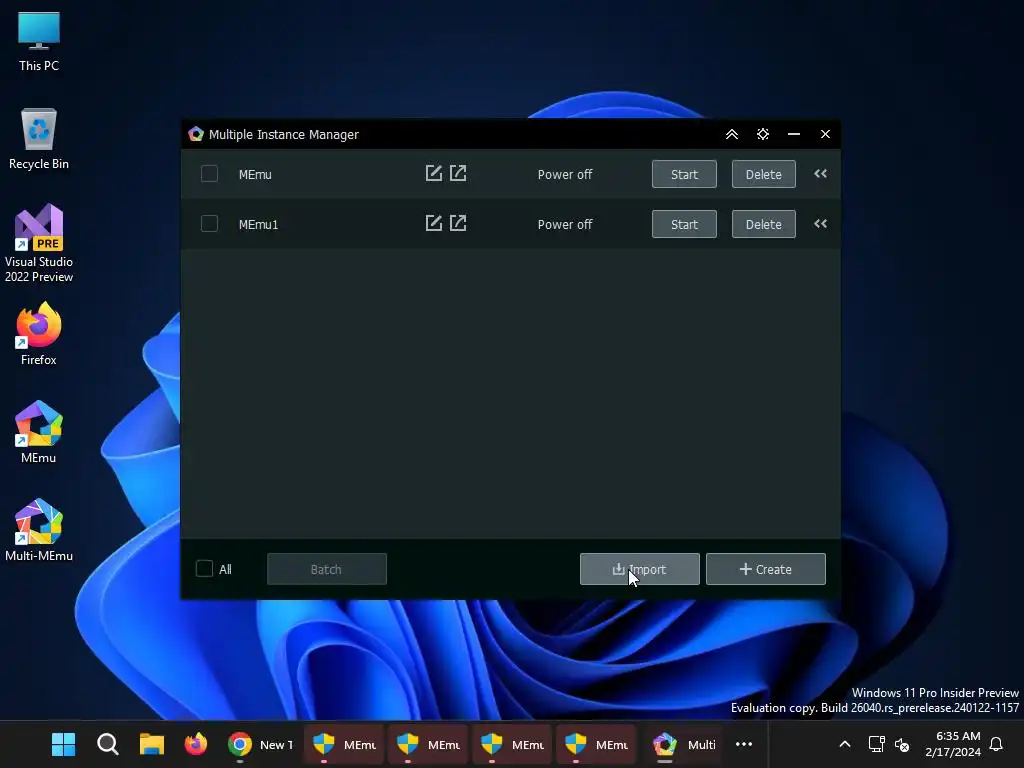Screen dimensions: 1024x768
Task: Expand more options for MEmu row
Action: tap(821, 174)
